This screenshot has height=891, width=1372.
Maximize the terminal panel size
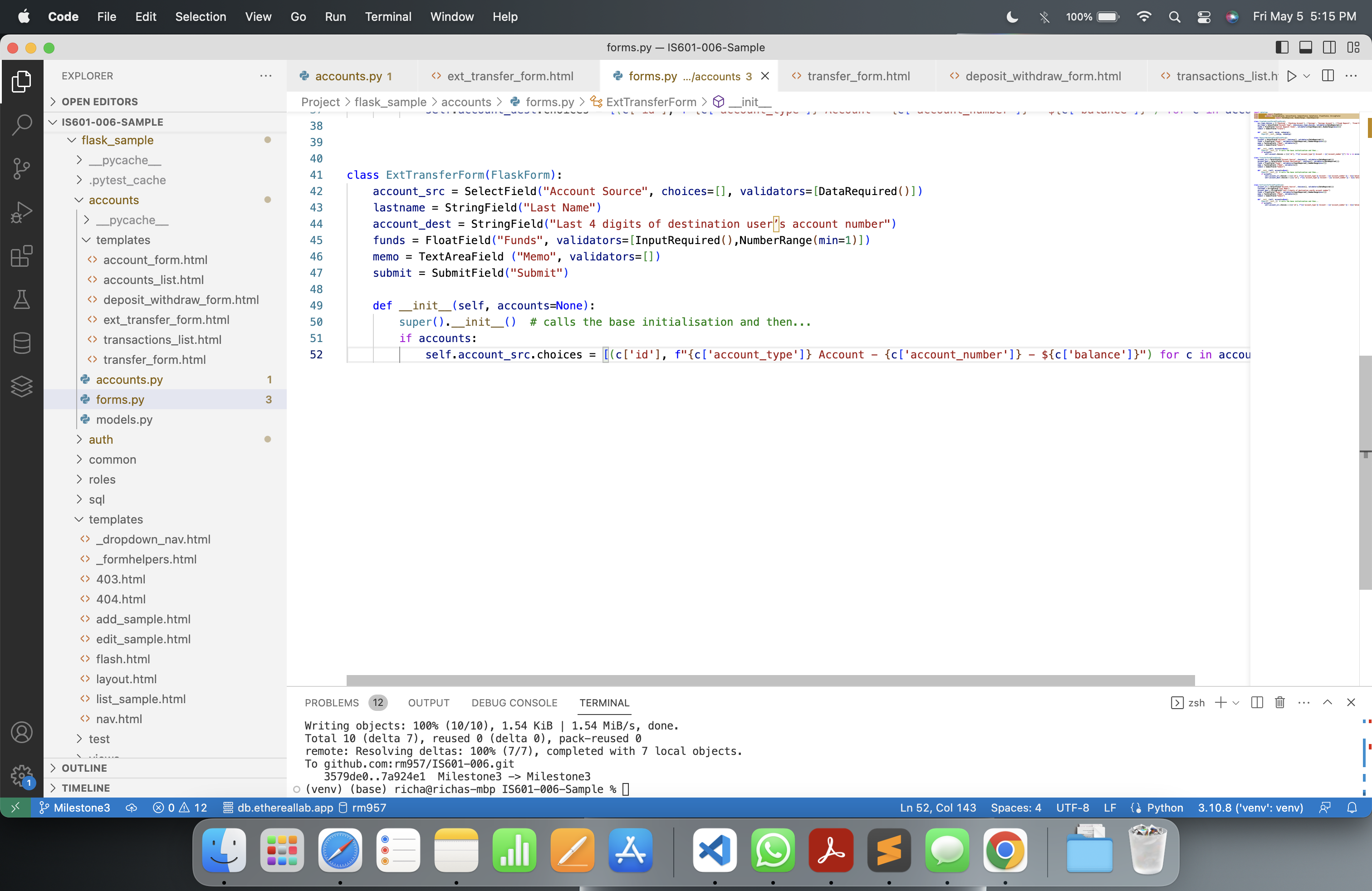pos(1328,703)
